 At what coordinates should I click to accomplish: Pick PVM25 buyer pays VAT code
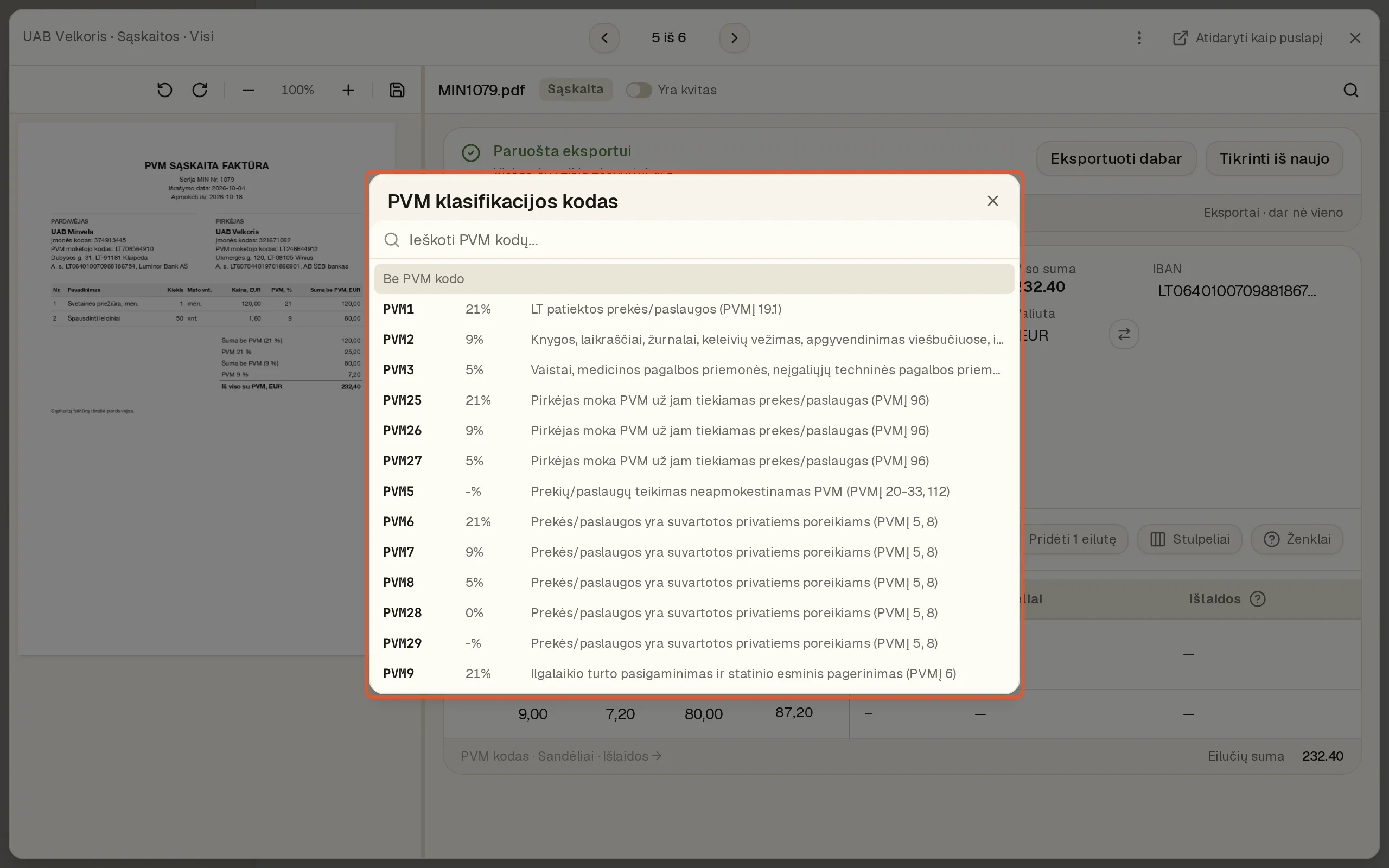pyautogui.click(x=694, y=400)
